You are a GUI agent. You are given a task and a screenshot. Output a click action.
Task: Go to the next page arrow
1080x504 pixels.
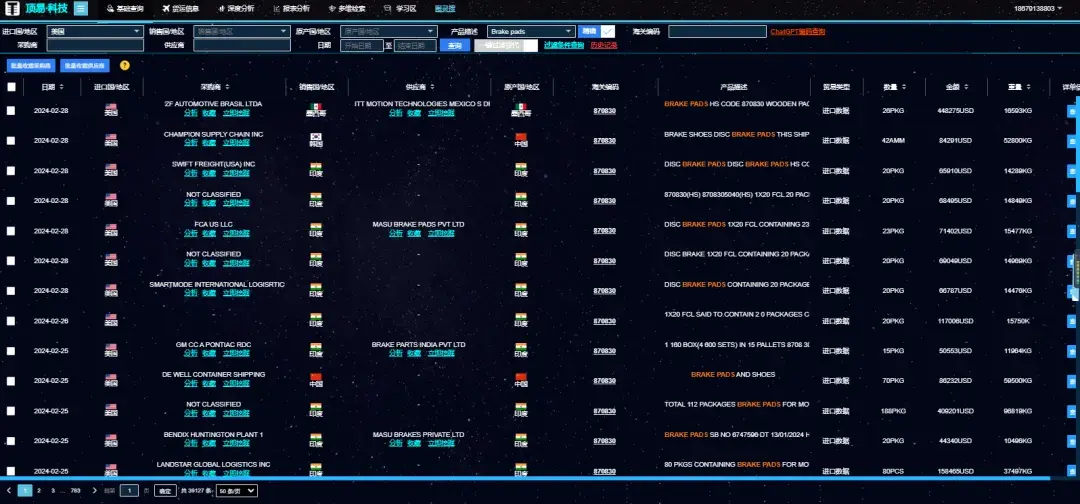[94, 491]
